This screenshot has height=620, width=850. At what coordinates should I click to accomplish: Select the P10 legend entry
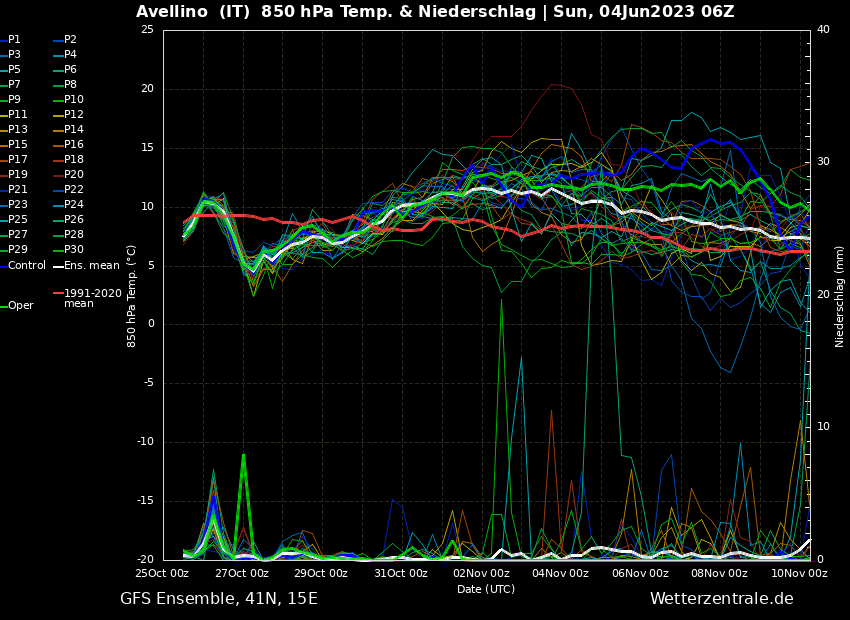(74, 100)
